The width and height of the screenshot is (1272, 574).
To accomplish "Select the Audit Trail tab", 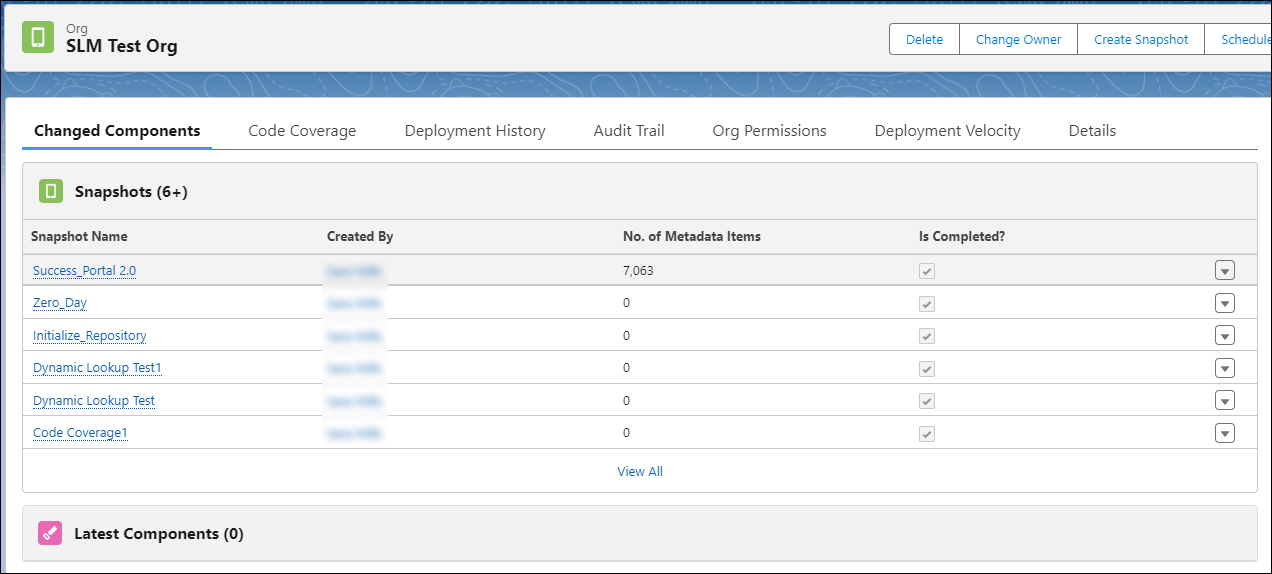I will click(x=629, y=131).
